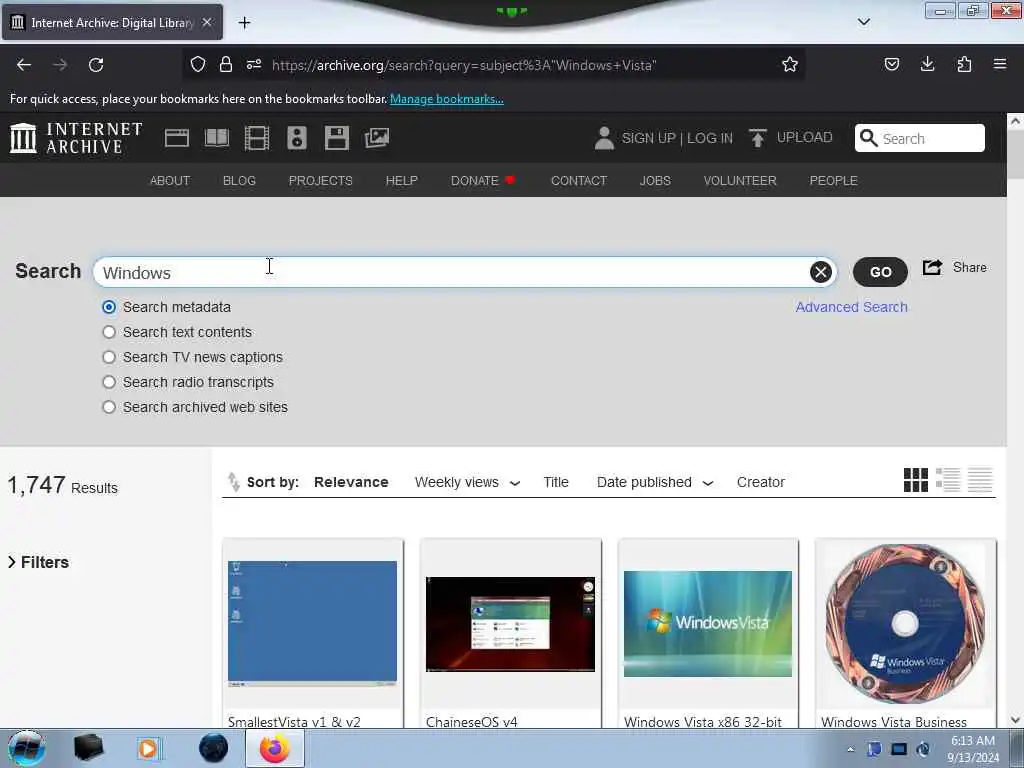Open the Web (Wayback Machine) media icon
The width and height of the screenshot is (1024, 768).
point(176,138)
